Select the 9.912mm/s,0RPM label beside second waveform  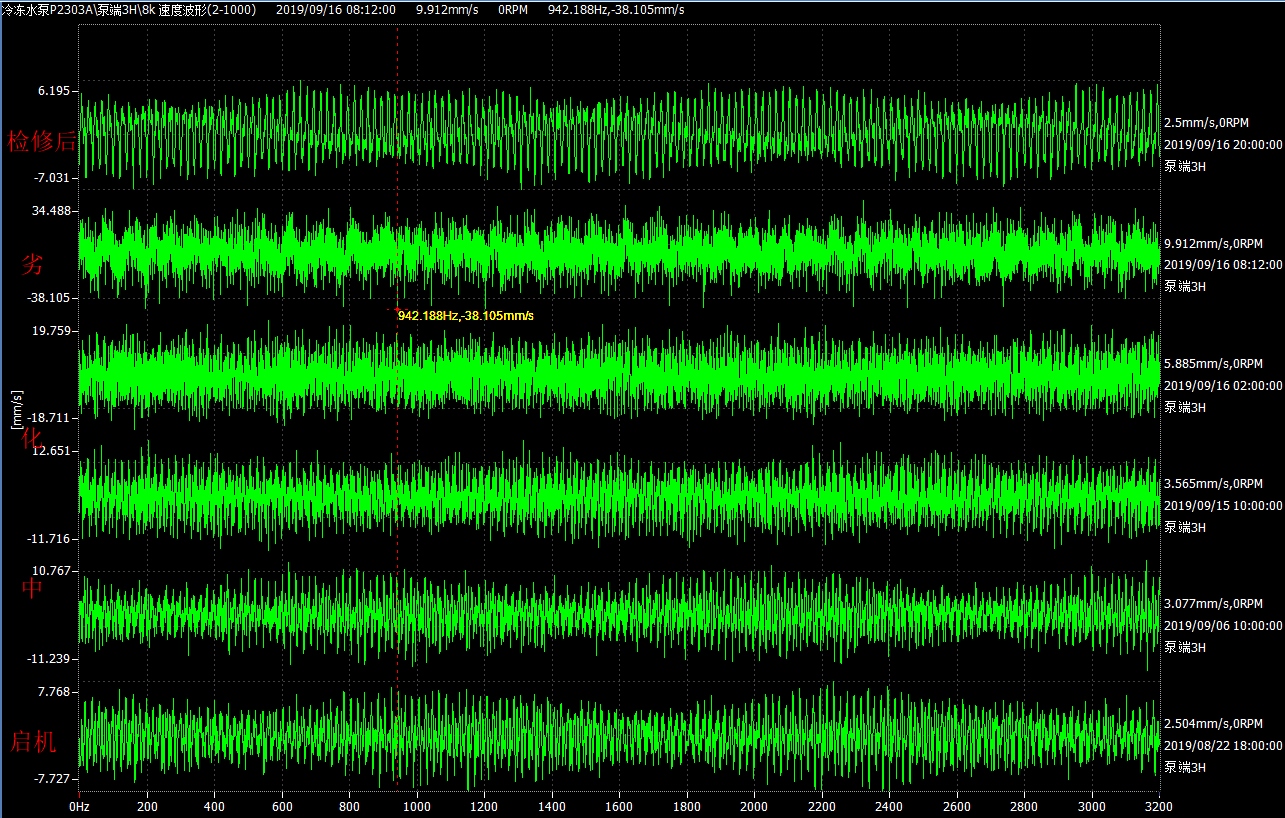click(1213, 243)
